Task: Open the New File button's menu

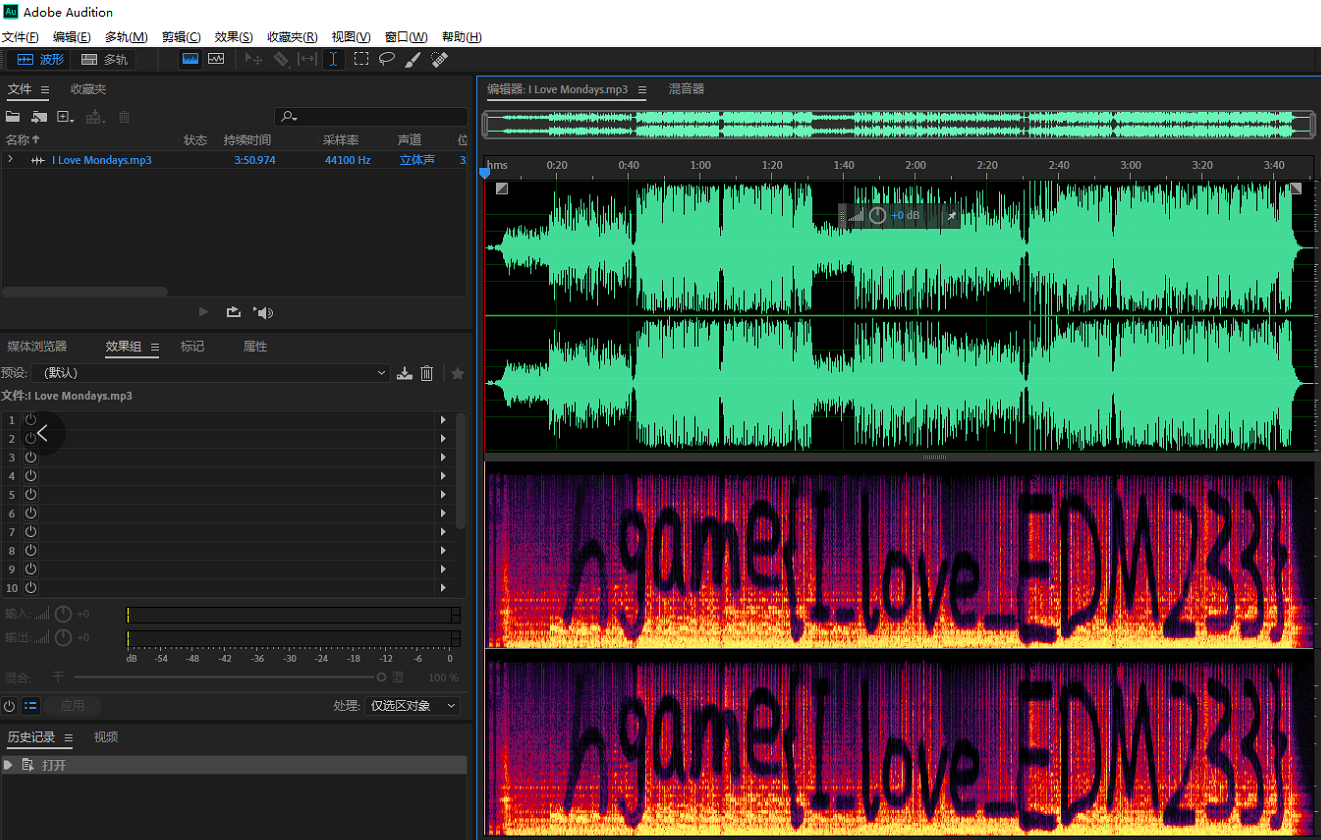Action: [66, 117]
